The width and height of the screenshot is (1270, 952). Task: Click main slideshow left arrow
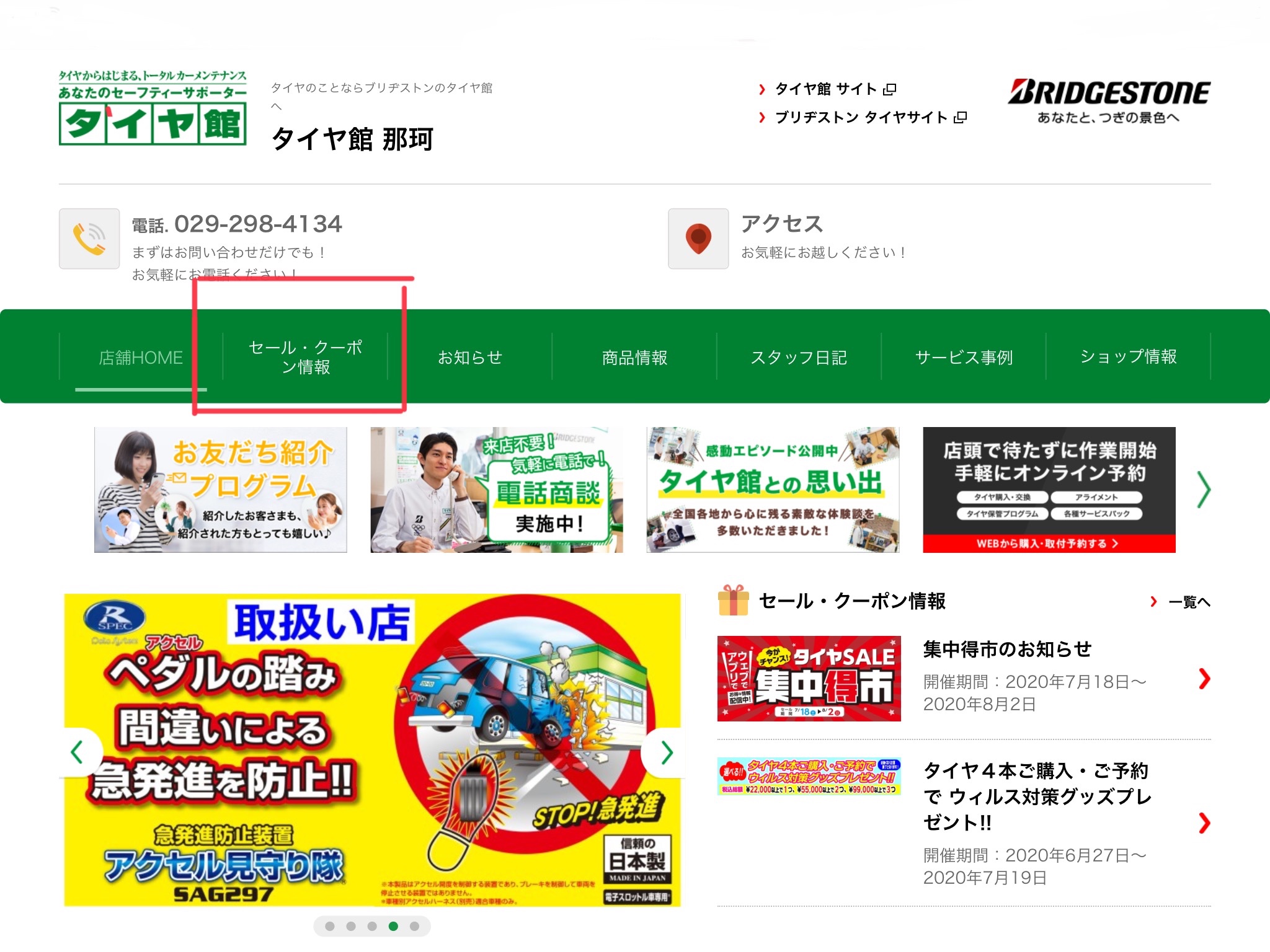[78, 752]
